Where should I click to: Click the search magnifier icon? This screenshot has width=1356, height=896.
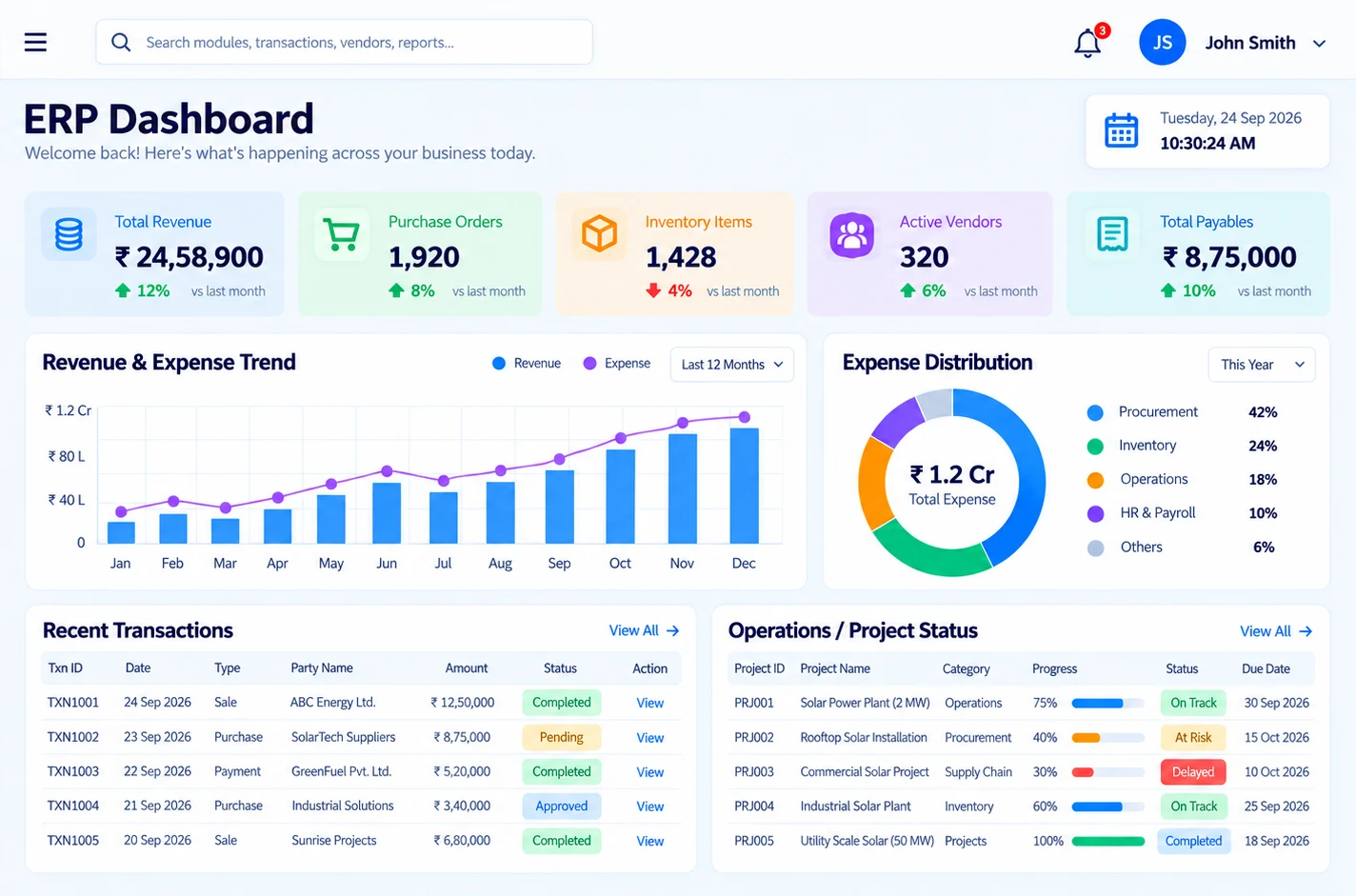coord(121,42)
